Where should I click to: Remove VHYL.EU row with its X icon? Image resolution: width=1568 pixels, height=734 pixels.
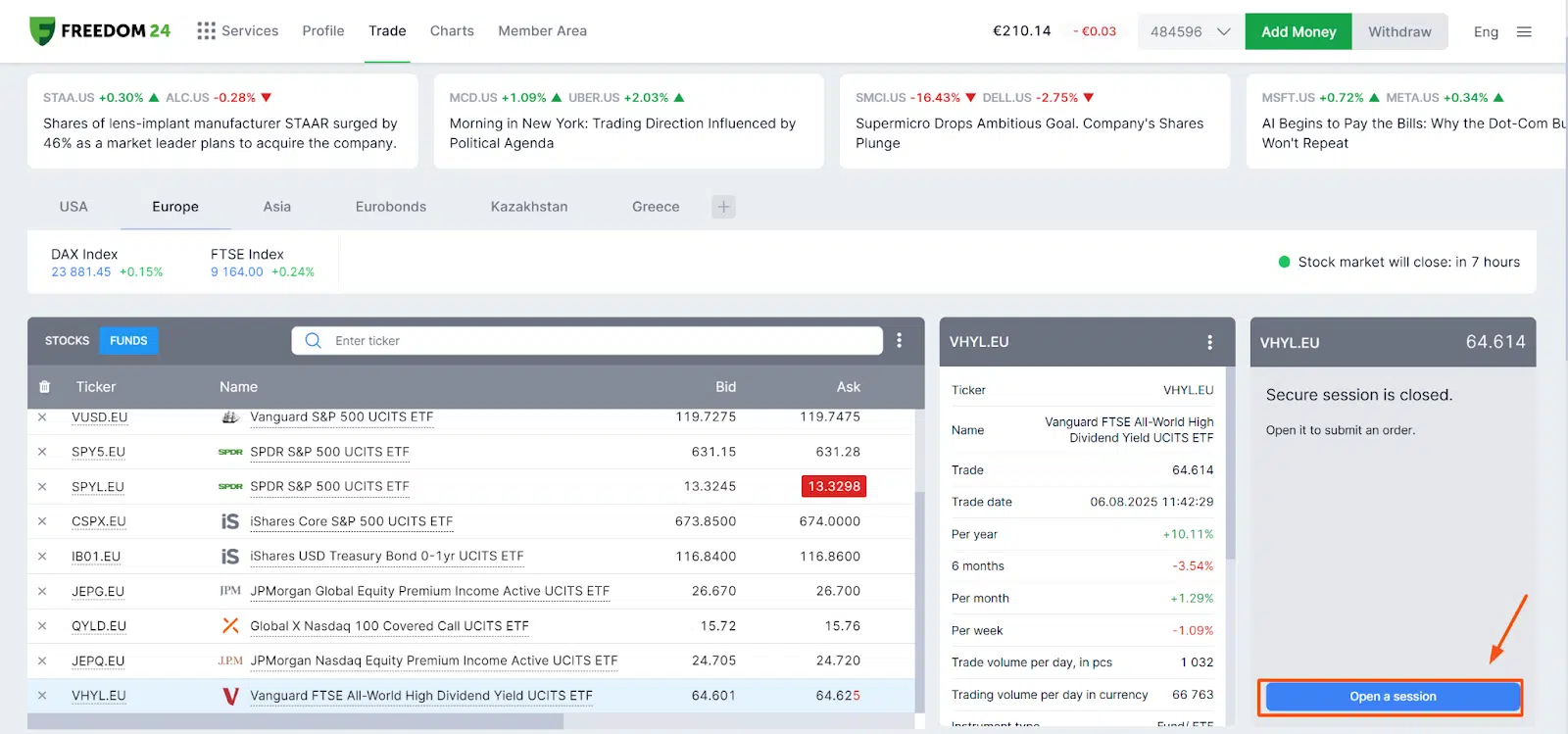42,696
